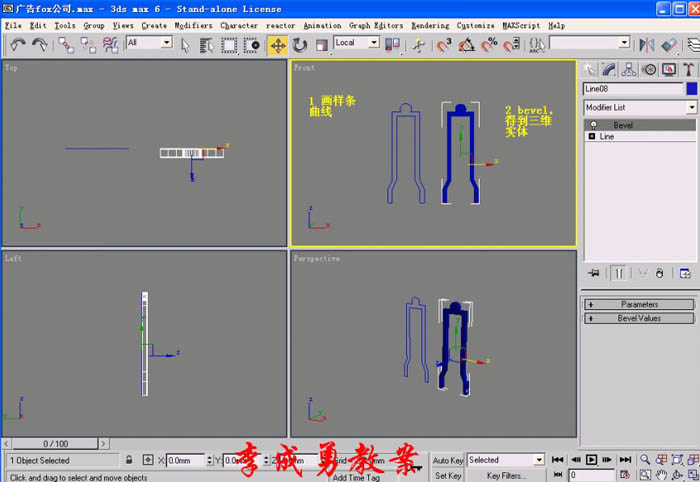
Task: Click the Line08 object name field
Action: [633, 89]
